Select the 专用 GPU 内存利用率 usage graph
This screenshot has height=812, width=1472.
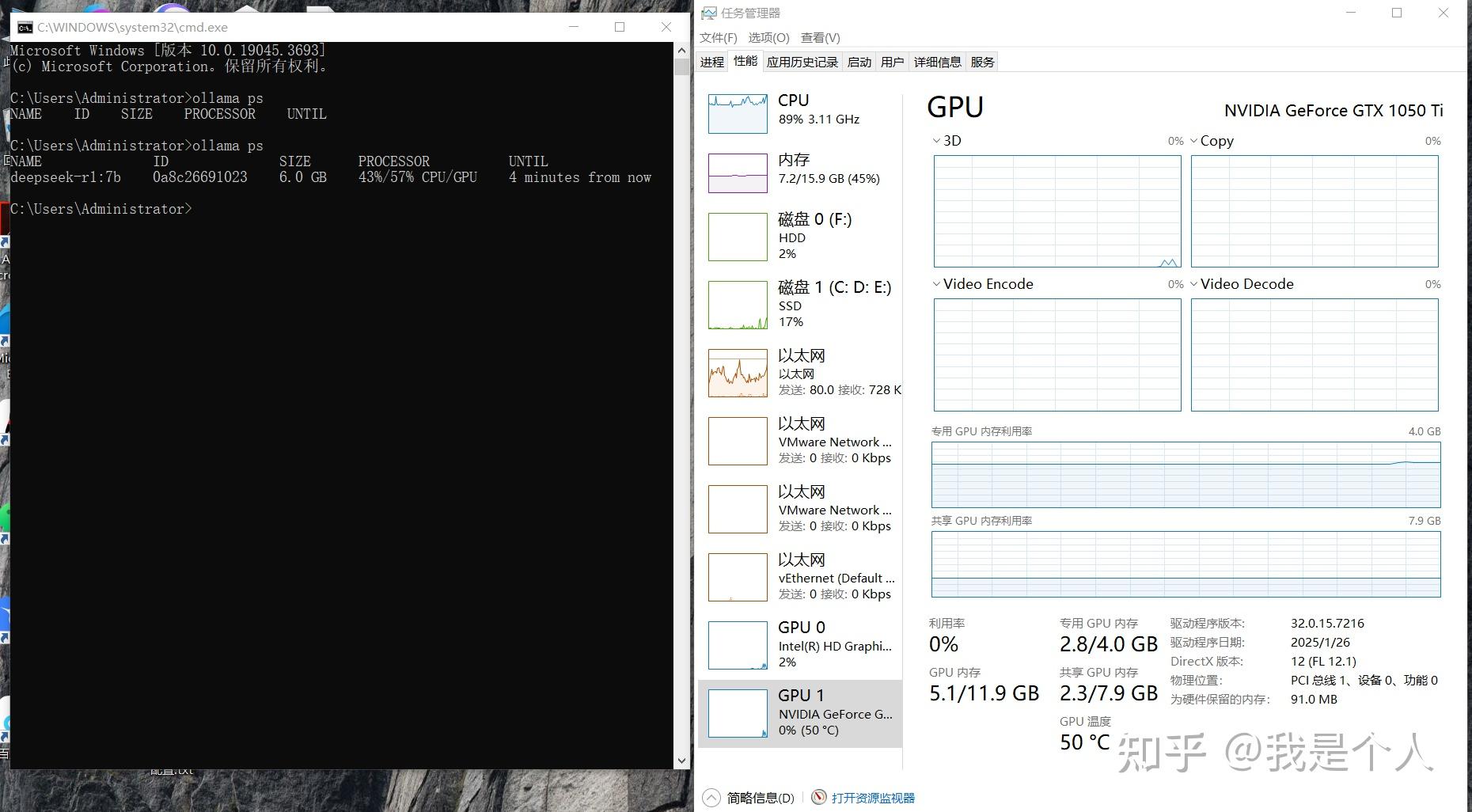point(1185,475)
